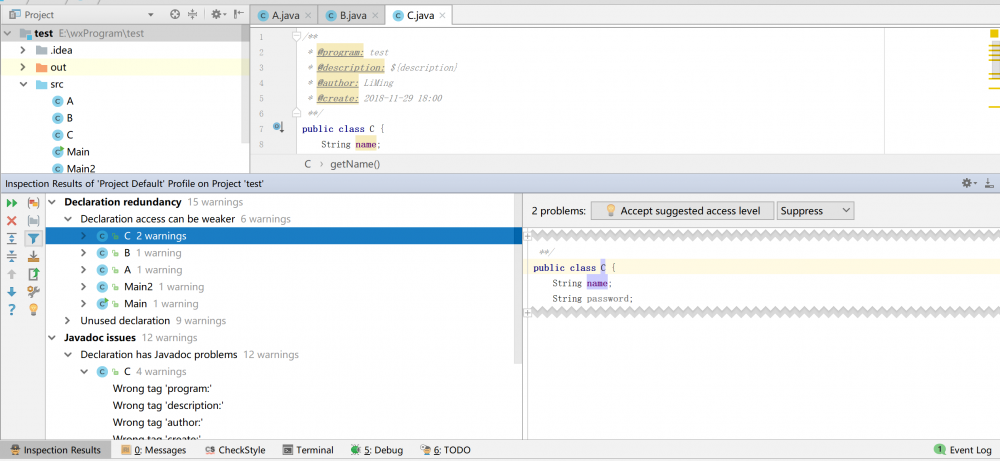Viewport: 1000px width, 461px height.
Task: Select the C 2 warnings row
Action: (283, 236)
